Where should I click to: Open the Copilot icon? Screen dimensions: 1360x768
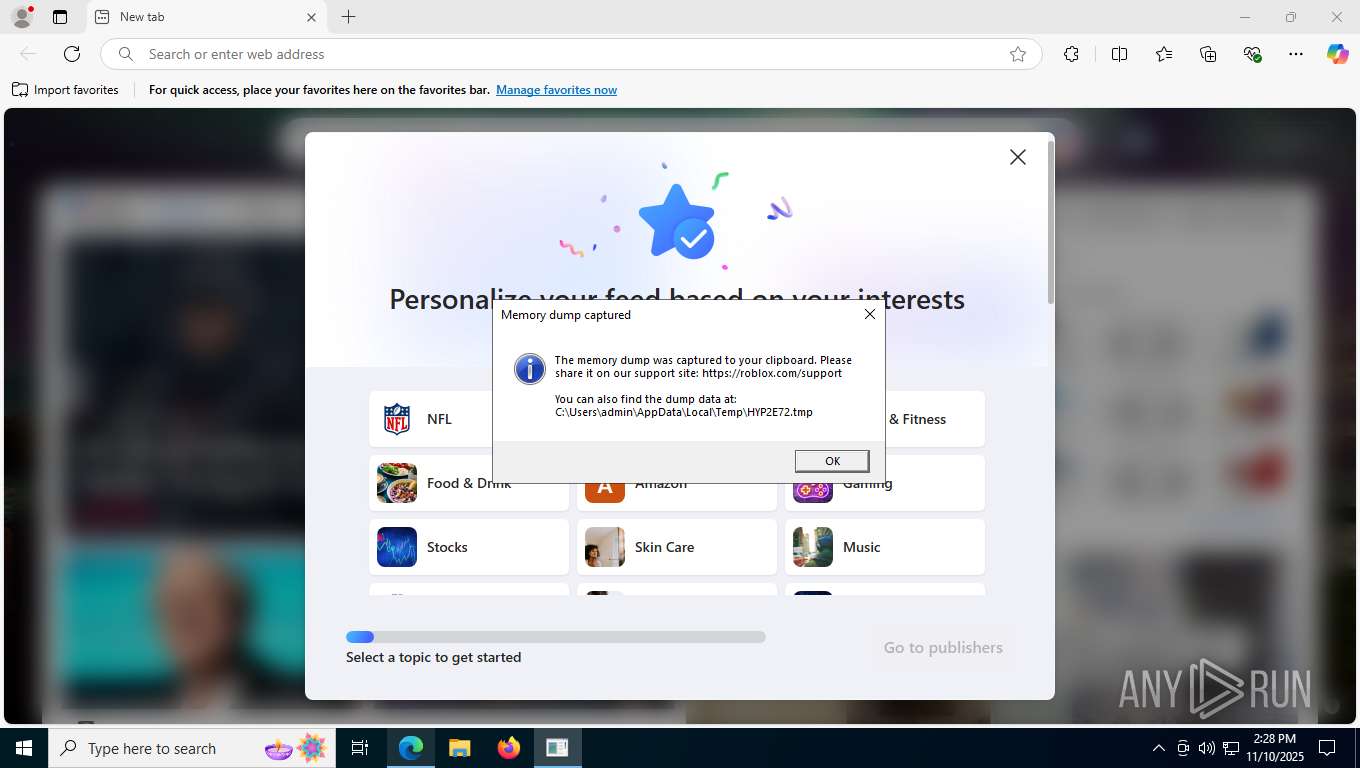tap(1338, 54)
